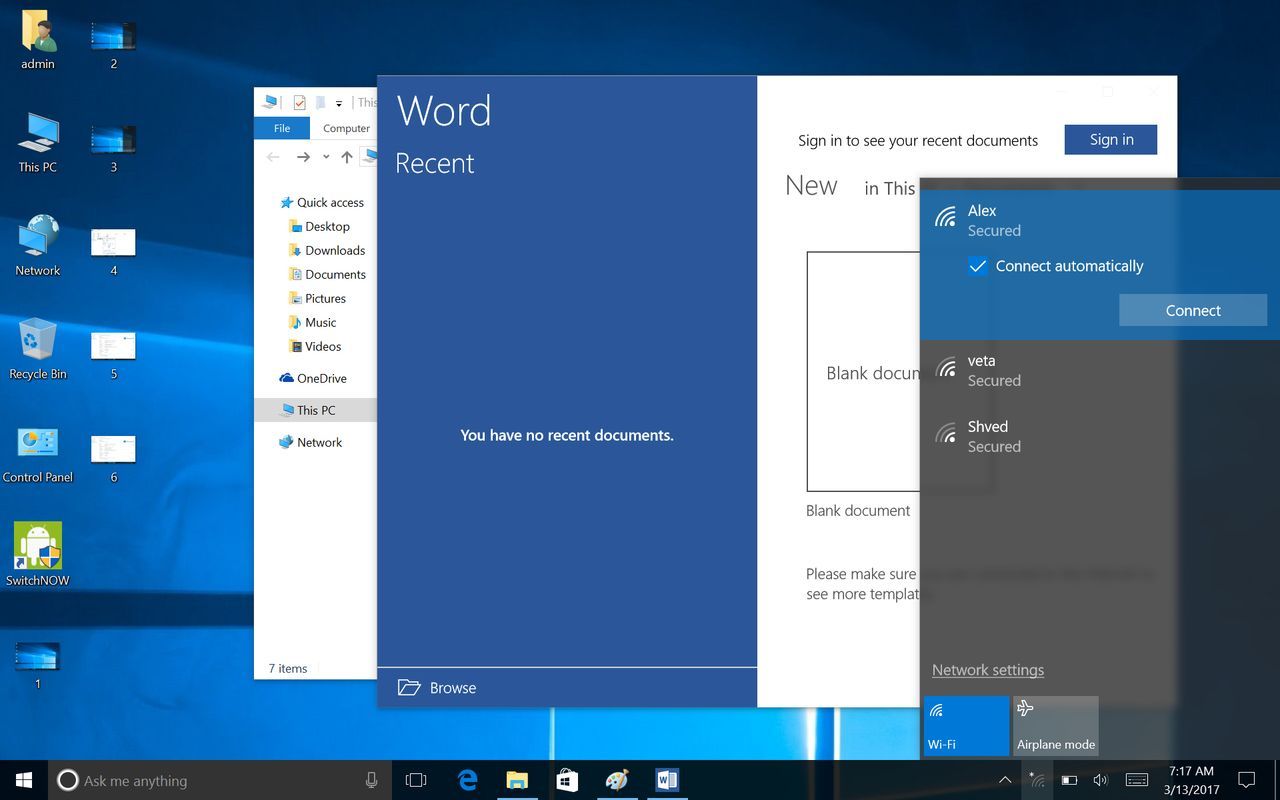The image size is (1280, 800).
Task: Open Microsoft Edge from the taskbar
Action: click(467, 780)
